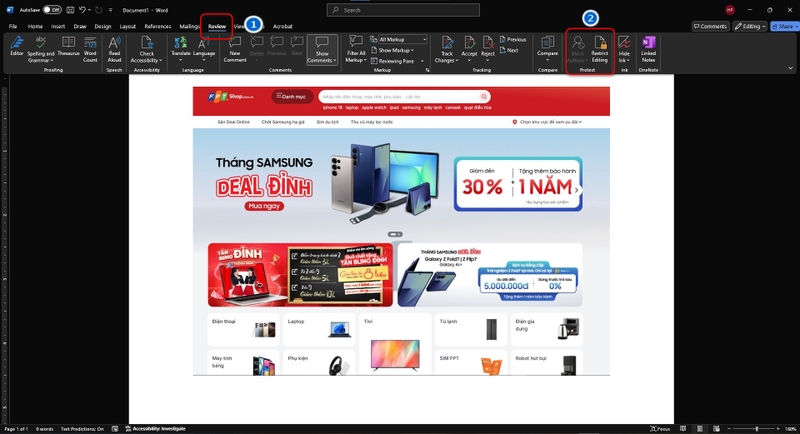
Task: Start Read Aloud
Action: (114, 49)
